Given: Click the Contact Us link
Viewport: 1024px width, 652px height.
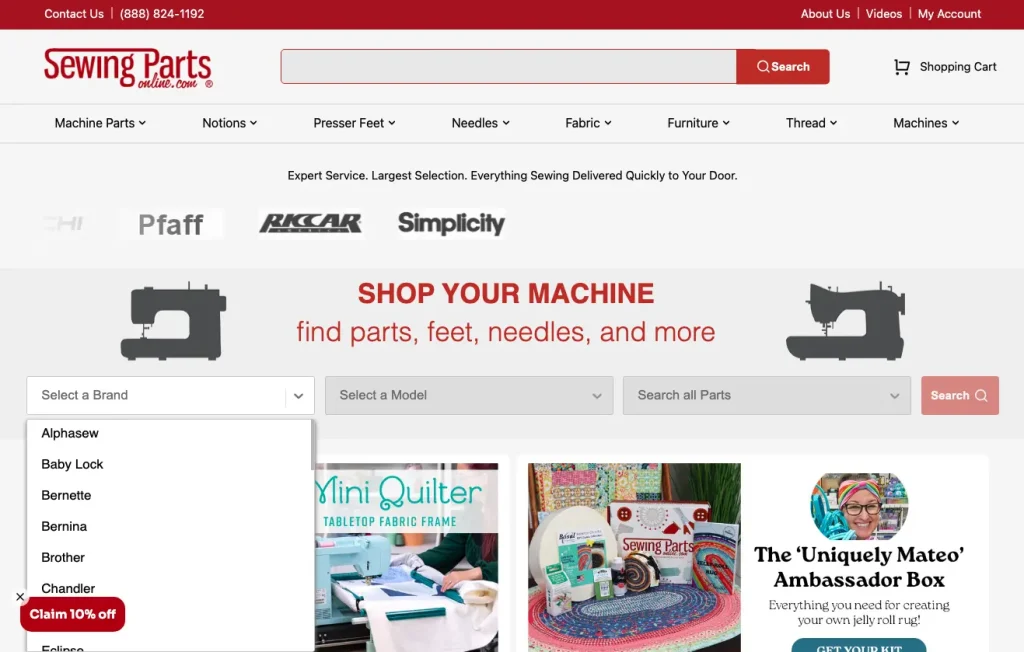Looking at the screenshot, I should point(74,14).
